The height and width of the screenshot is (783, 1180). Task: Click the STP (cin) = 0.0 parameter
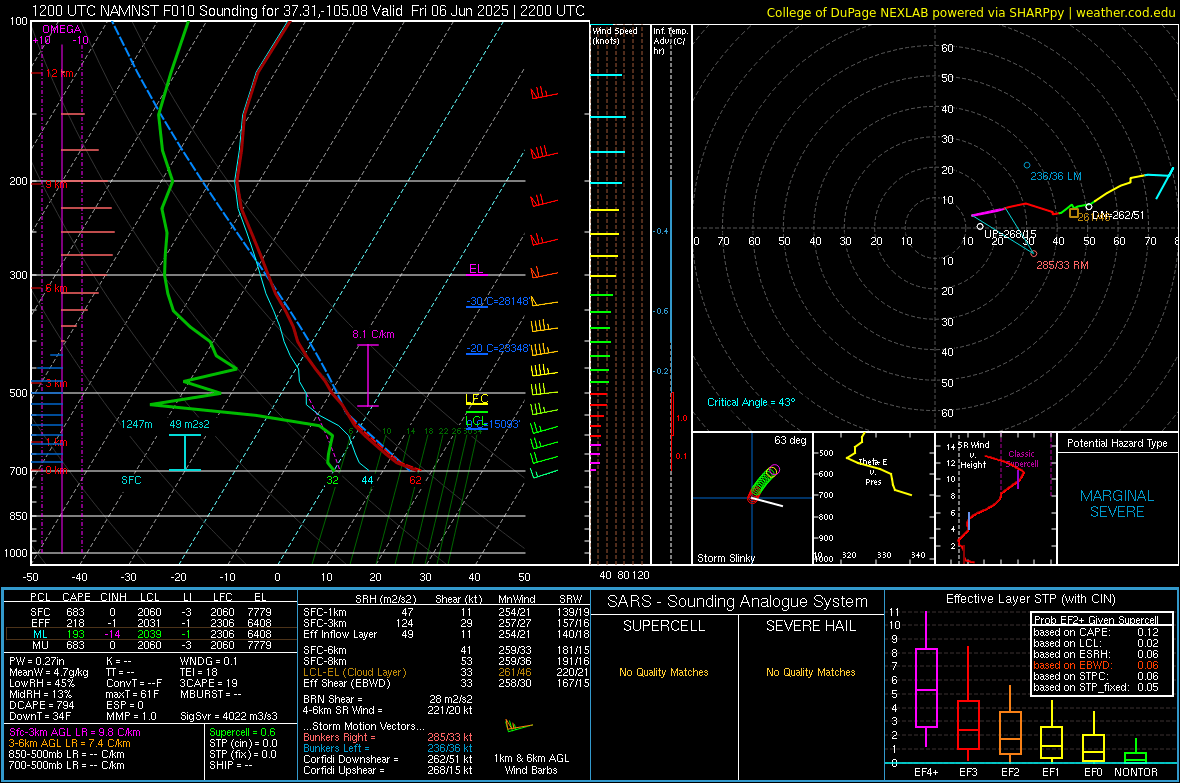pyautogui.click(x=243, y=743)
